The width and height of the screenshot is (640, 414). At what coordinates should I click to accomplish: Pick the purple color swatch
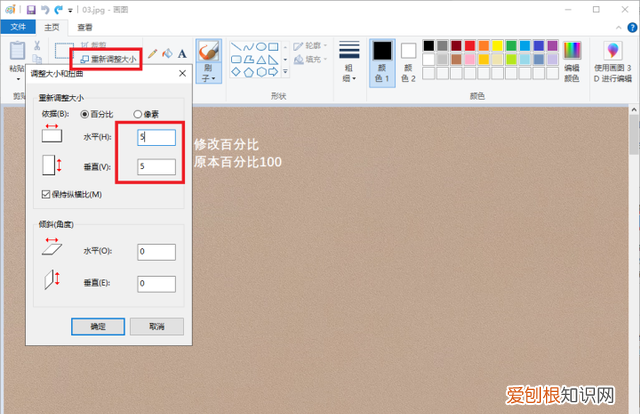click(x=552, y=45)
